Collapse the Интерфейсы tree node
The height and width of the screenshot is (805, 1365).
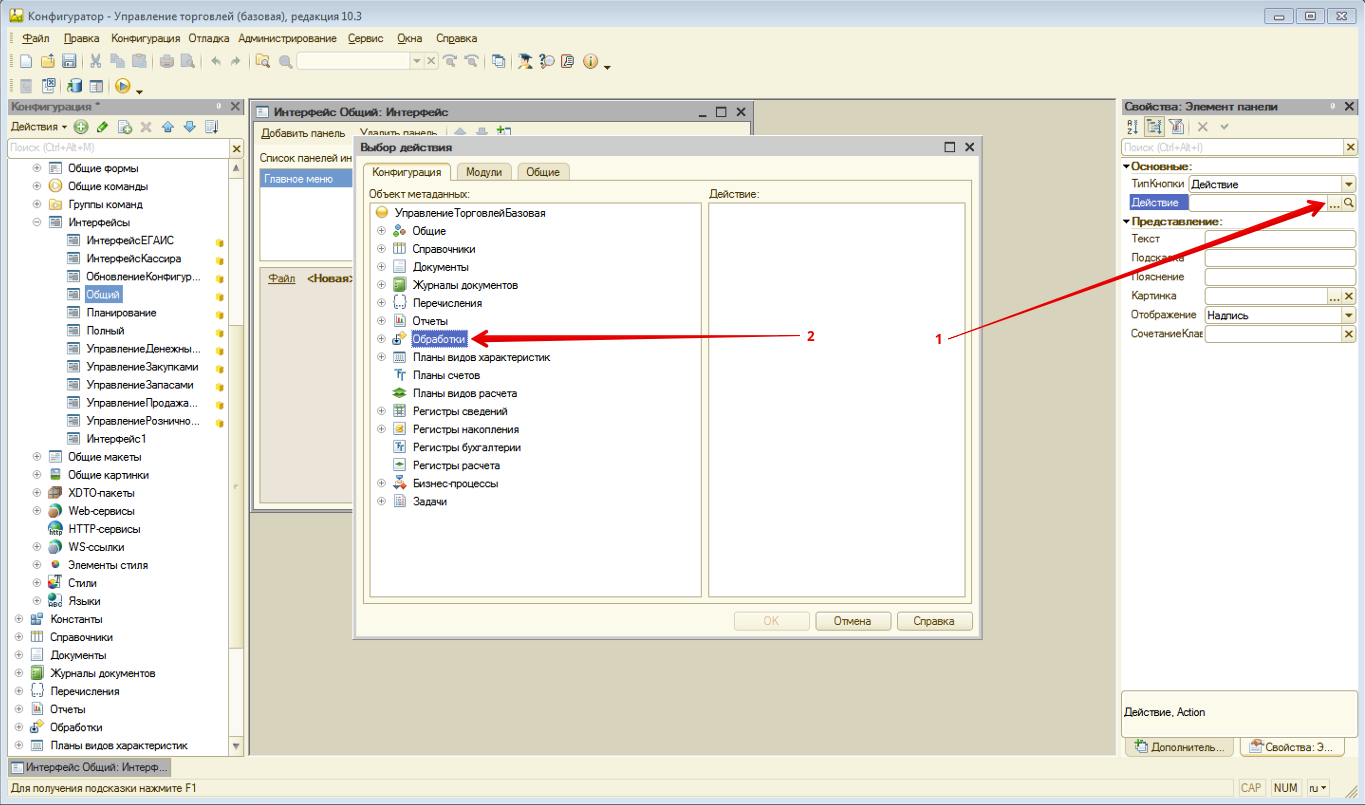(37, 222)
